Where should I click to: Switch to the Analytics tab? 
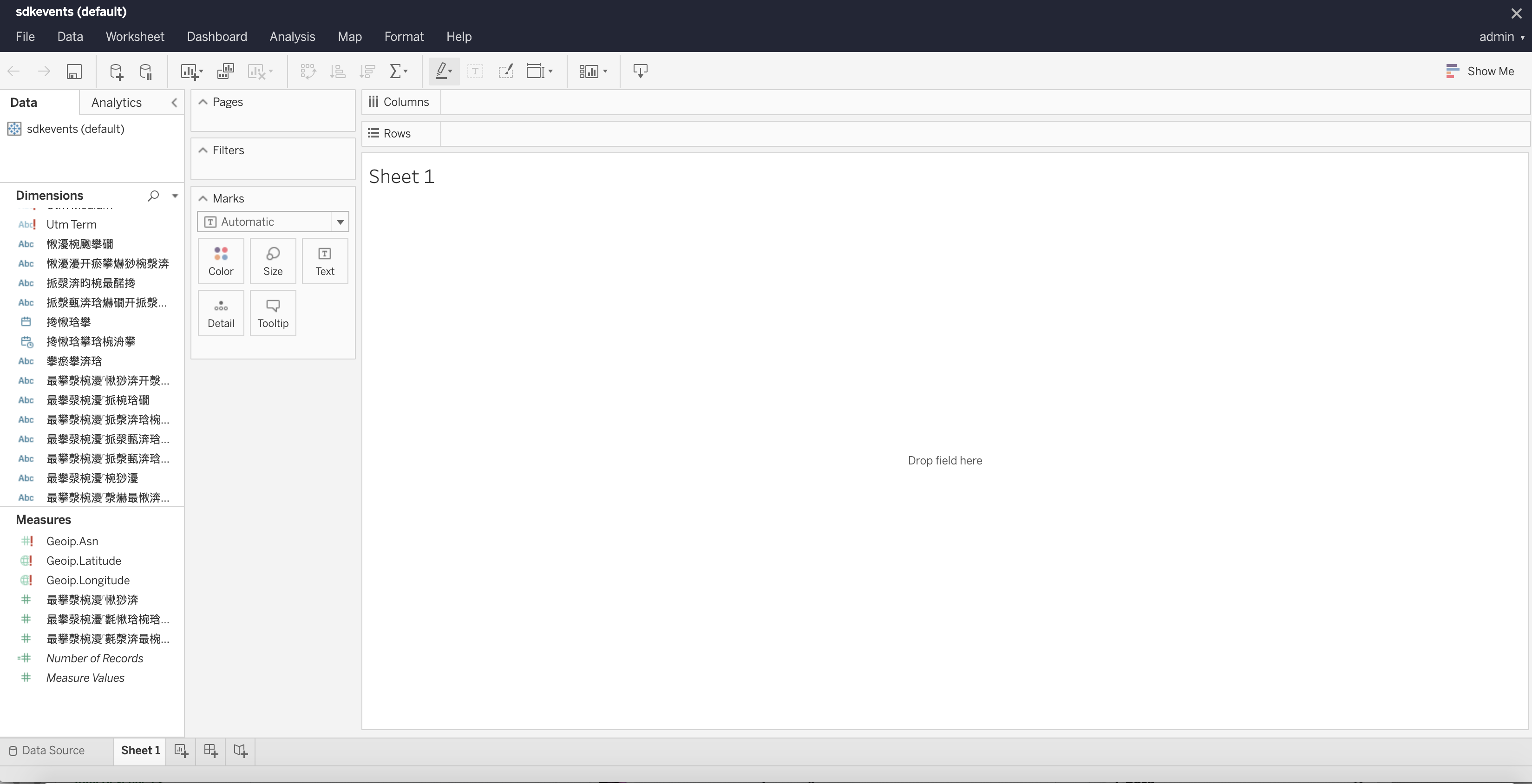pyautogui.click(x=116, y=102)
